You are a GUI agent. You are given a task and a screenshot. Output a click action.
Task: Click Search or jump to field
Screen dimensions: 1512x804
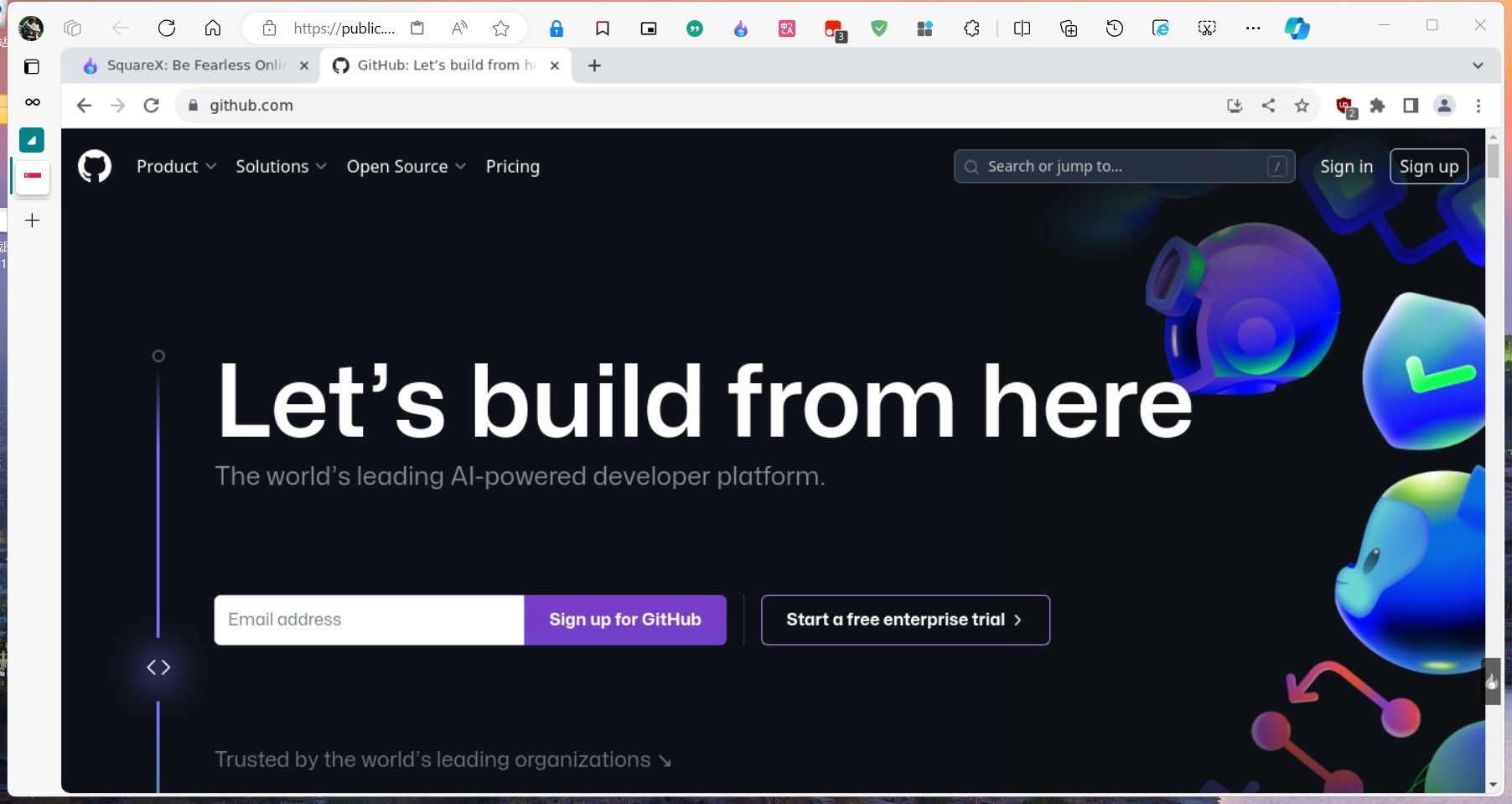1124,166
